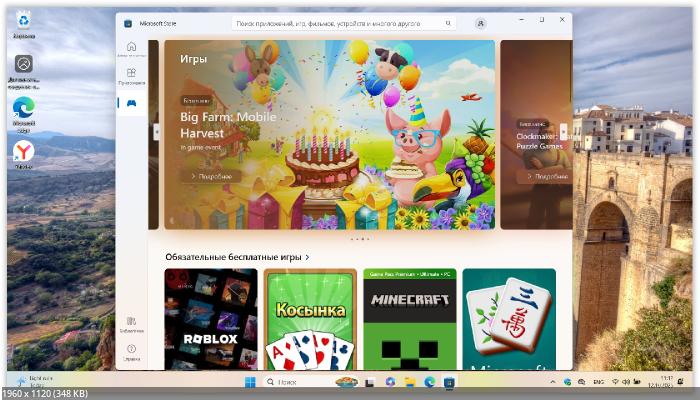Click the Windows Start button

[249, 382]
